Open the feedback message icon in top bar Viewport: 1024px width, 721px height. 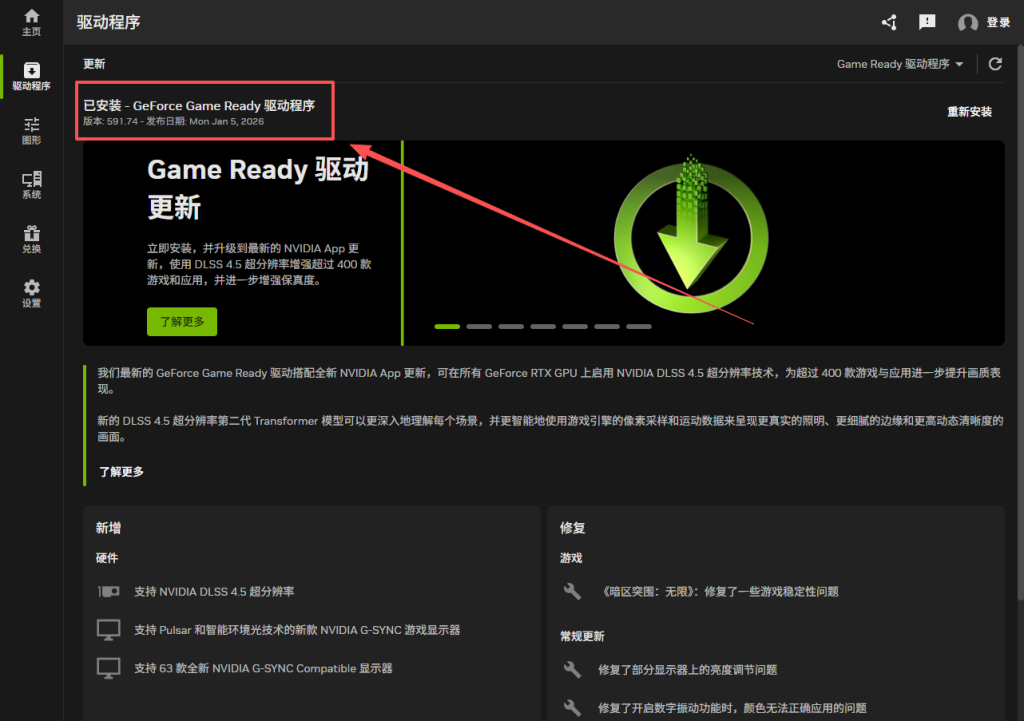pyautogui.click(x=927, y=22)
